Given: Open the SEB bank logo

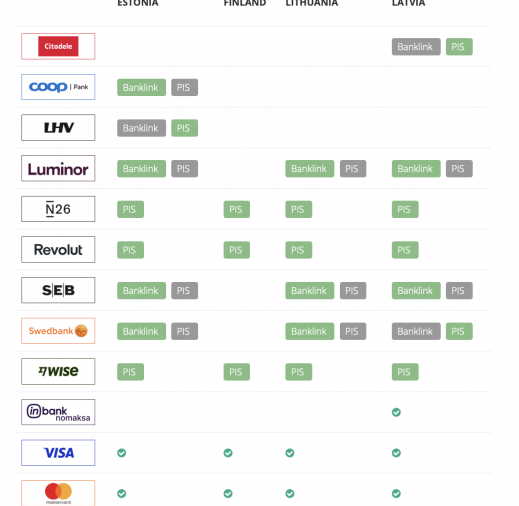Looking at the screenshot, I should pyautogui.click(x=58, y=290).
